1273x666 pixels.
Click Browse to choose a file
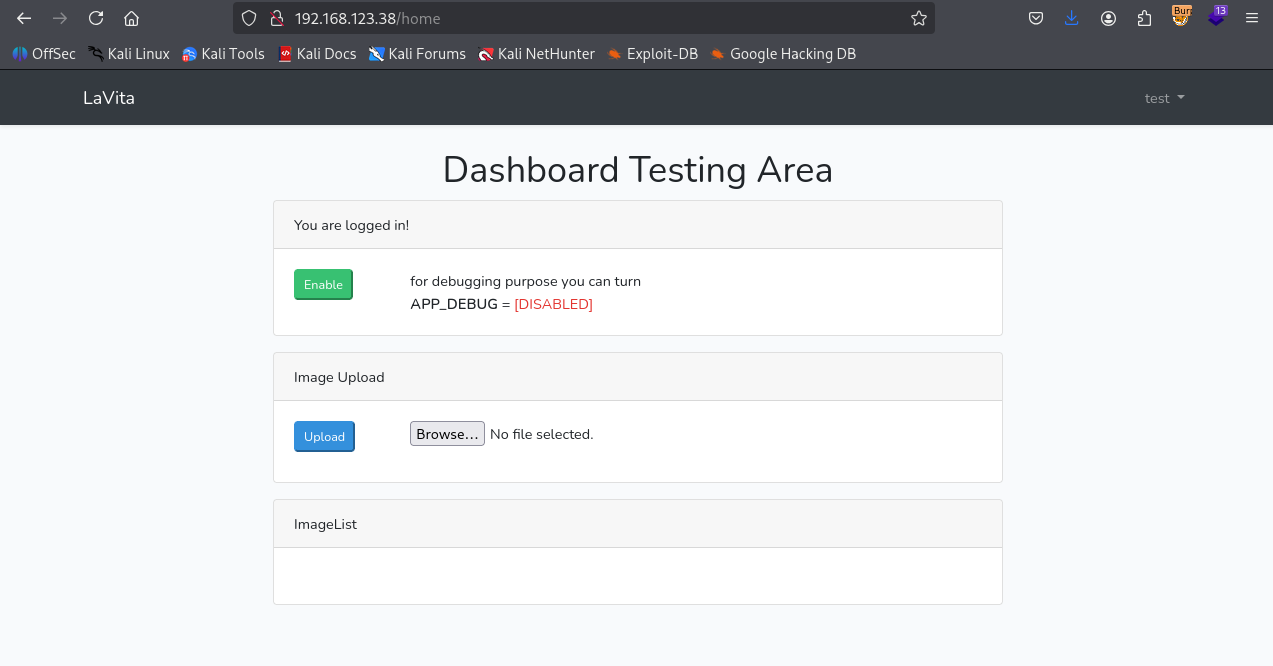click(x=447, y=434)
